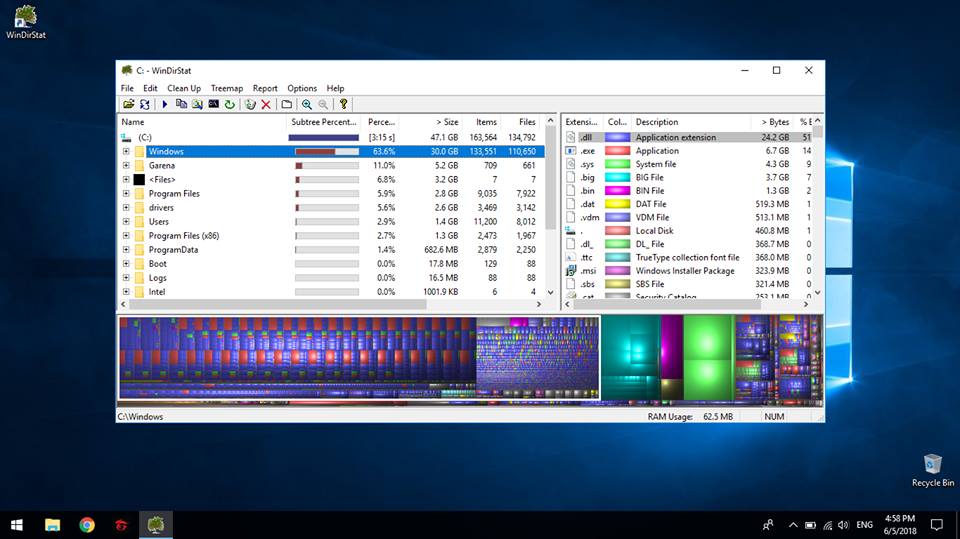
Task: Click the Description column header
Action: 657,122
